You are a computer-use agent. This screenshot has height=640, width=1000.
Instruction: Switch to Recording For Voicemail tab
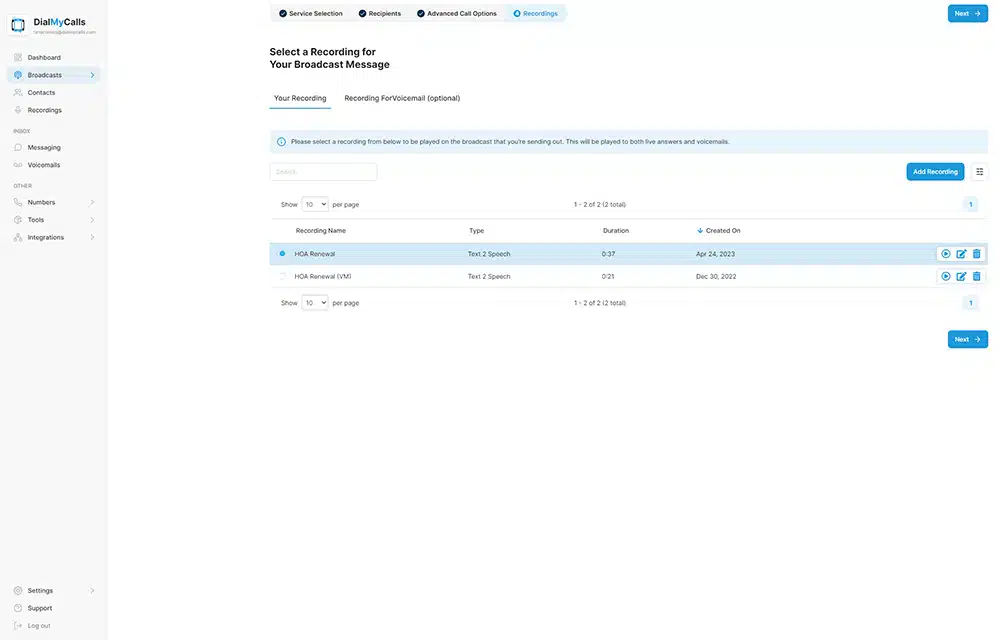(402, 98)
